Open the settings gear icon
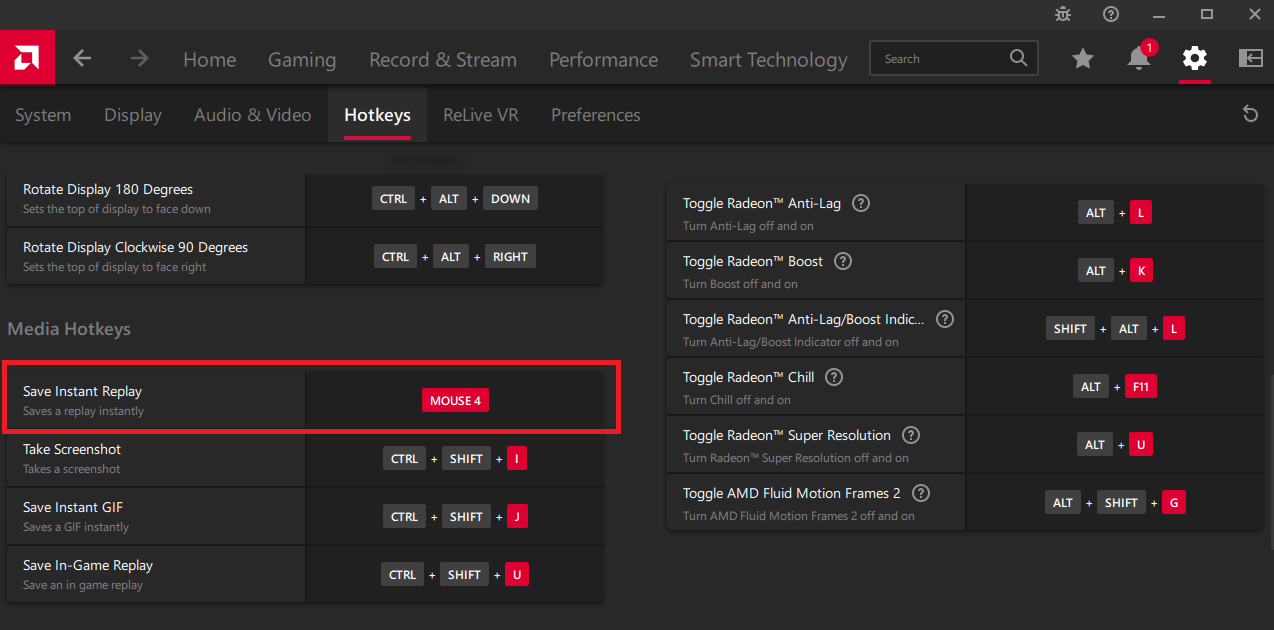 coord(1194,59)
